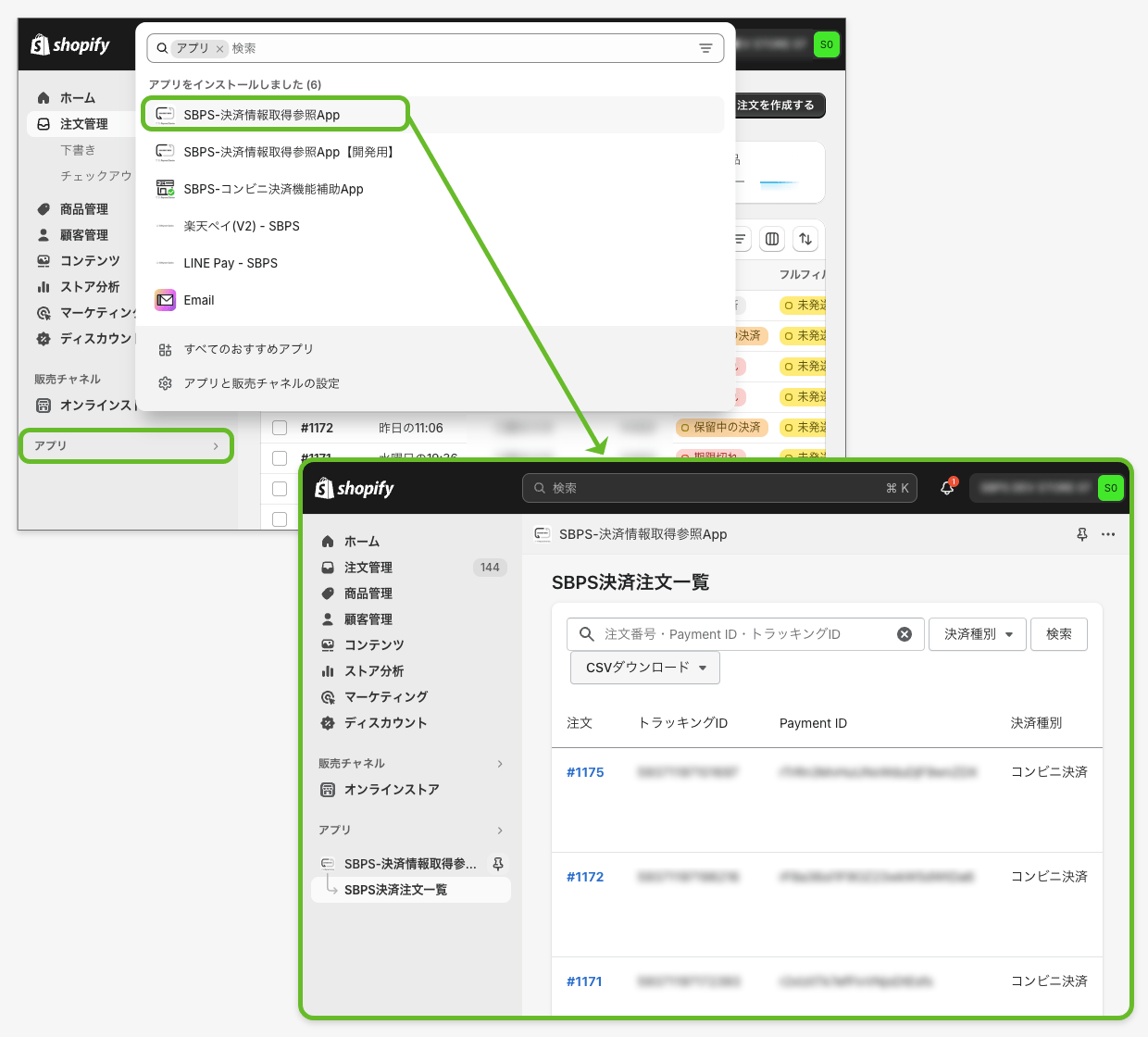The width and height of the screenshot is (1148, 1037).
Task: Focus the 注文番号・Payment ID・トラッキングID search input
Action: click(745, 634)
